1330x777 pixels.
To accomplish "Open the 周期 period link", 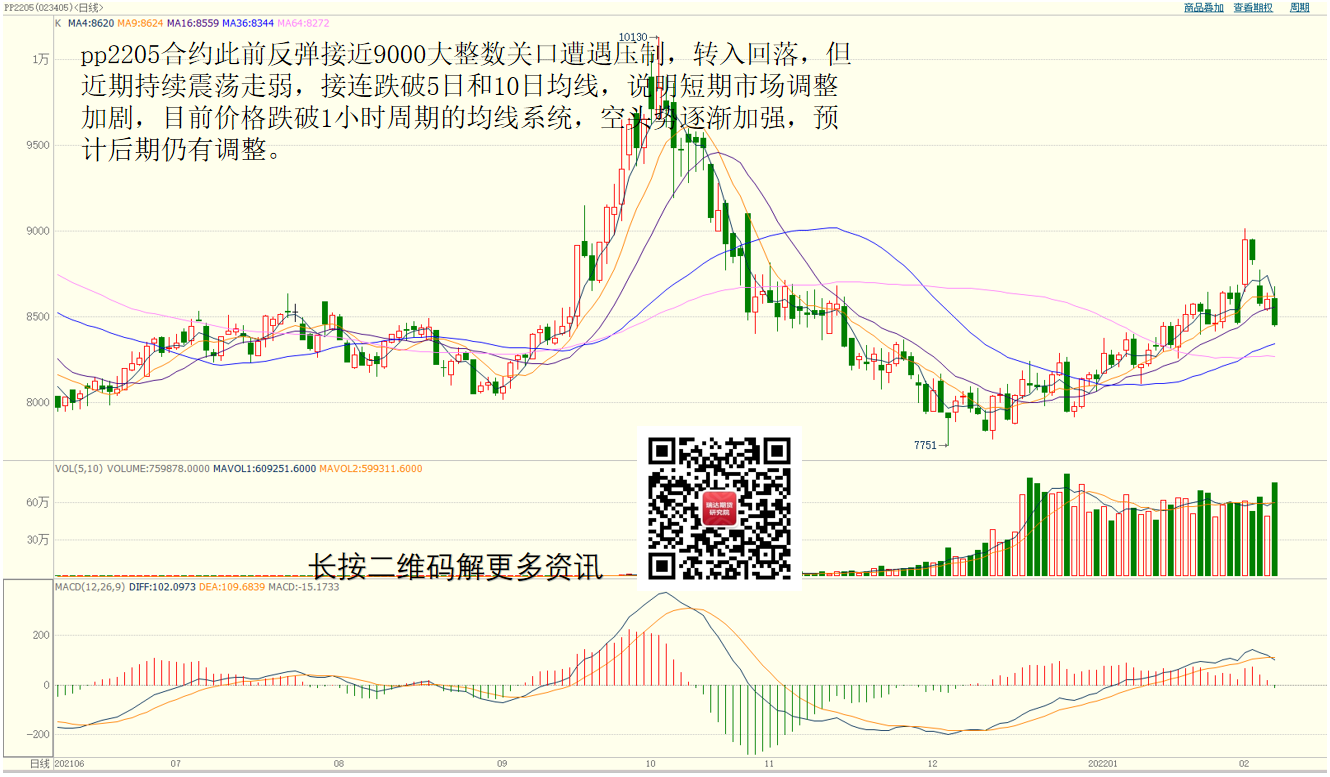I will (x=1299, y=7).
